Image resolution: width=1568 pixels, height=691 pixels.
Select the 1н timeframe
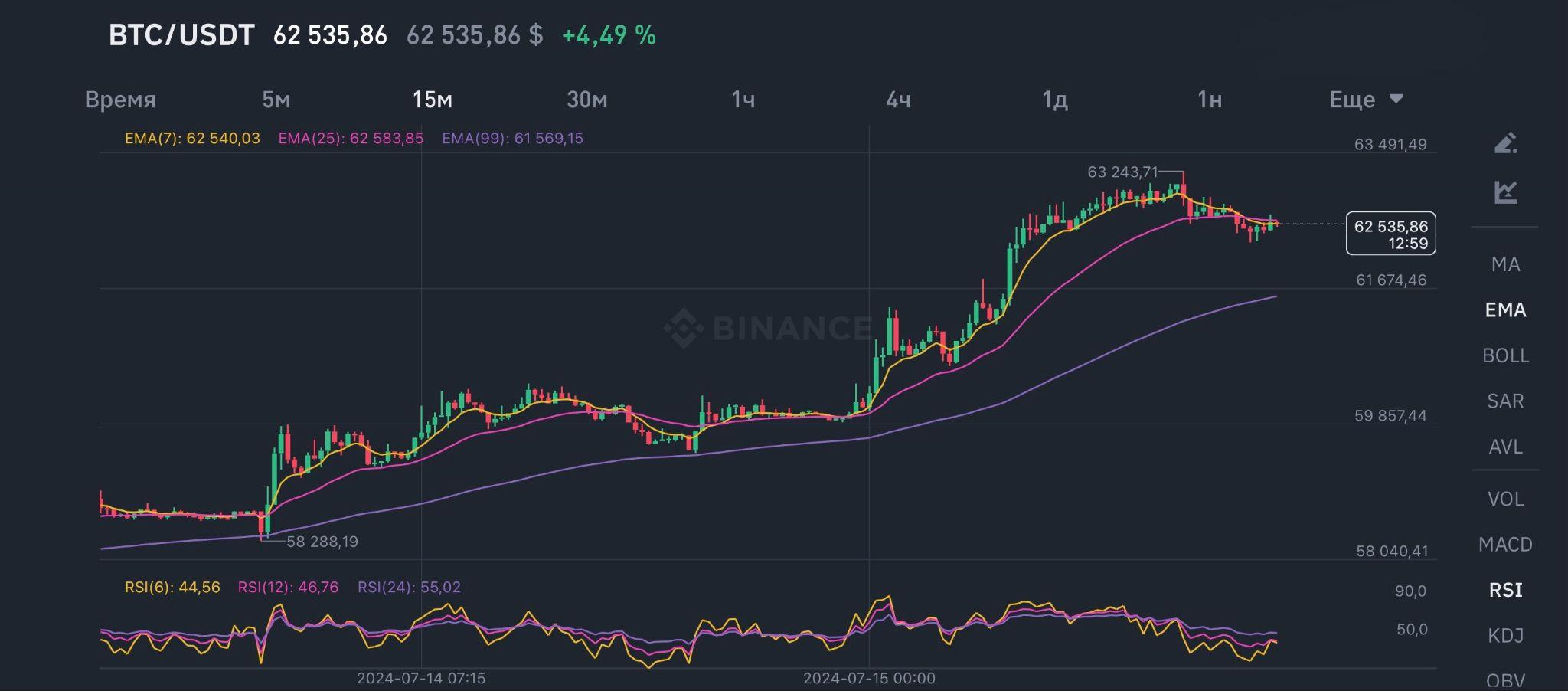tap(1210, 100)
